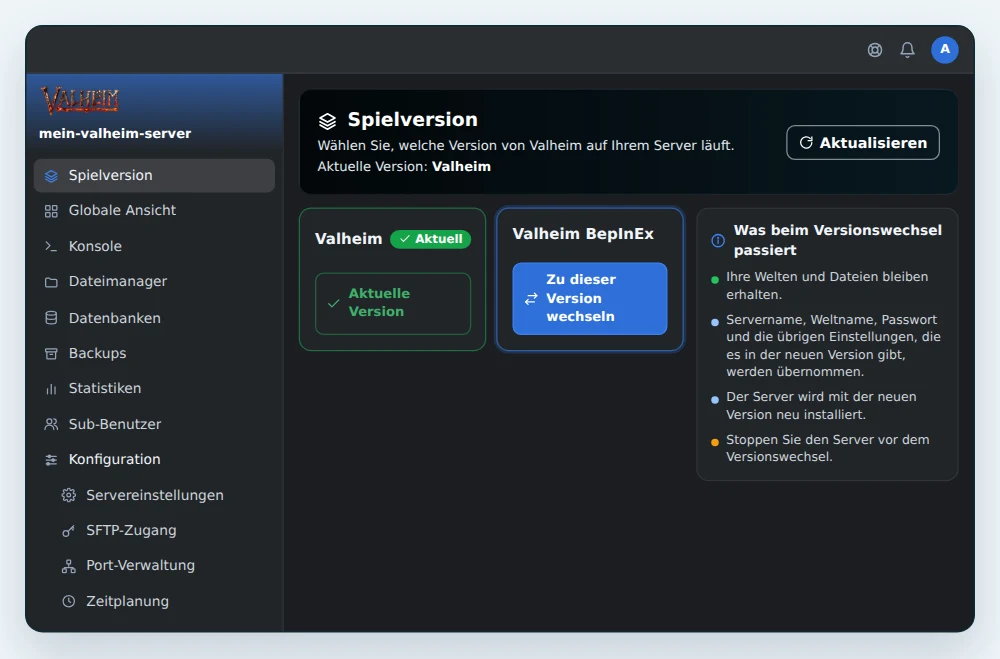Viewport: 1000px width, 659px height.
Task: Open Spielversion menu entry
Action: pos(154,175)
